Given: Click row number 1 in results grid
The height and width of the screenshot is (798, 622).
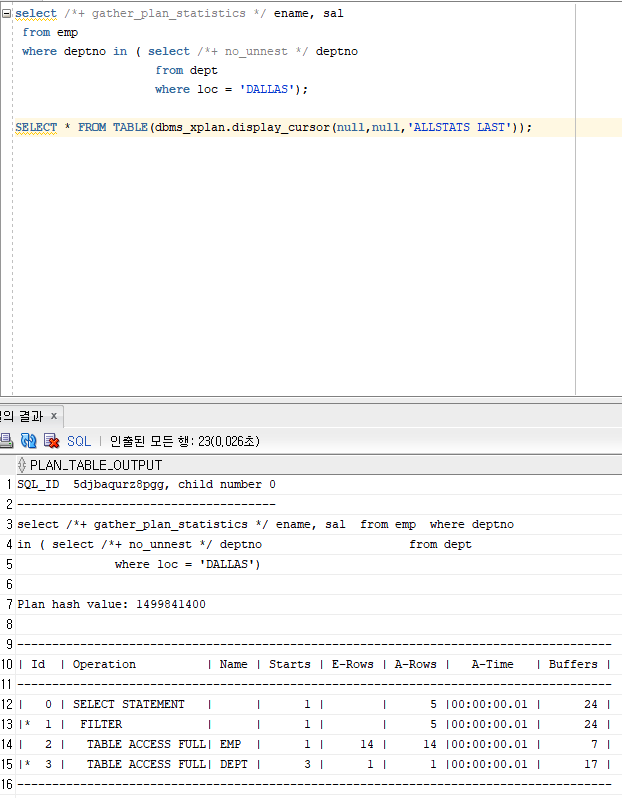Looking at the screenshot, I should [x=9, y=484].
